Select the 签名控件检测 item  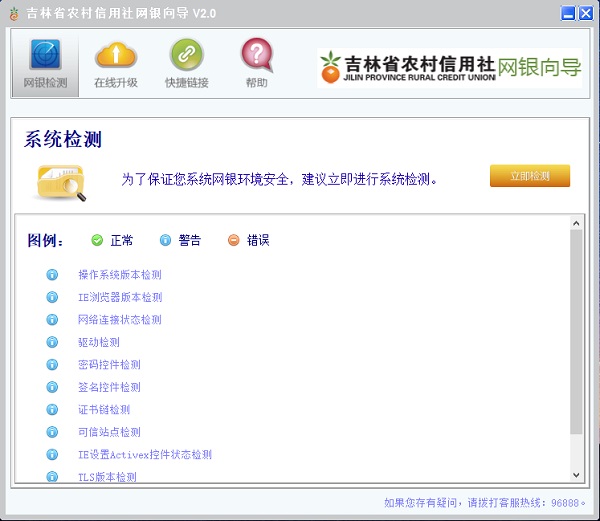coord(109,387)
